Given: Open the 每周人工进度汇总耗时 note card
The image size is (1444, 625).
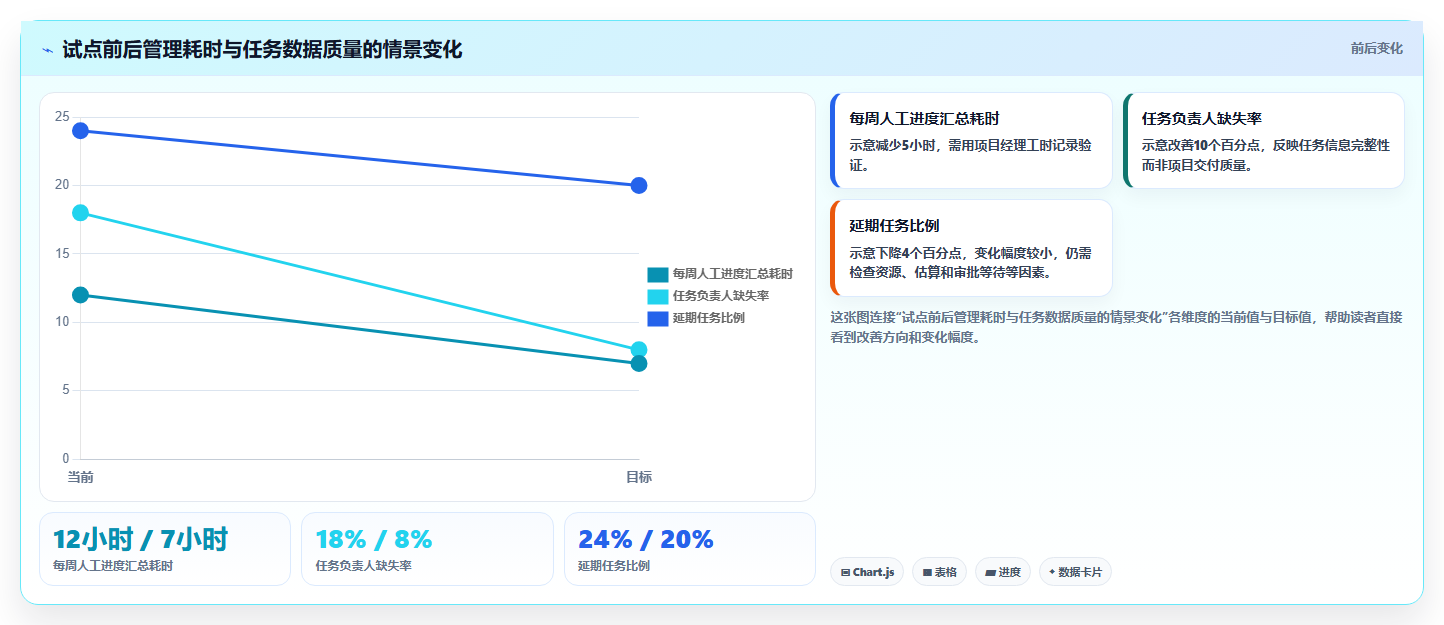Looking at the screenshot, I should click(x=971, y=140).
